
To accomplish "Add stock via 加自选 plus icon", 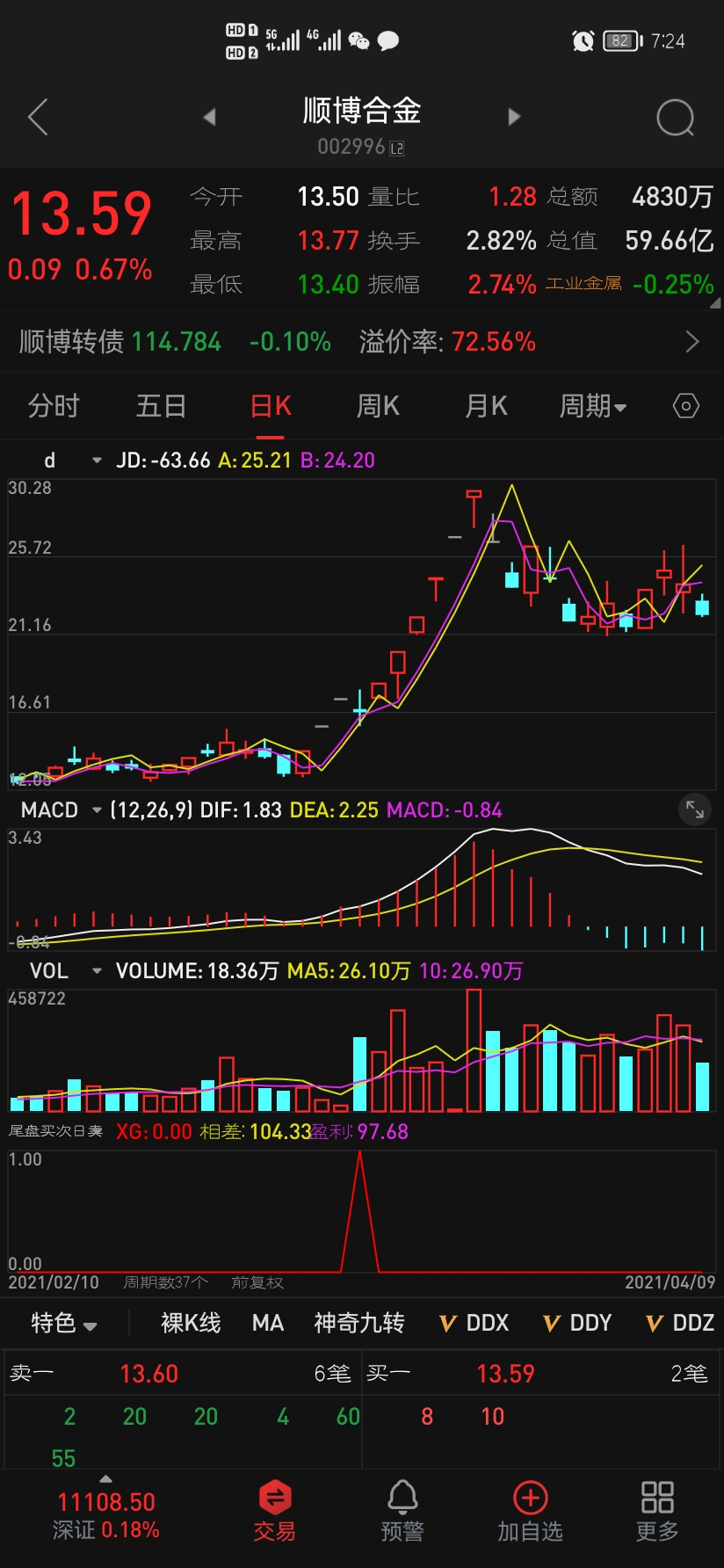I will point(530,1510).
